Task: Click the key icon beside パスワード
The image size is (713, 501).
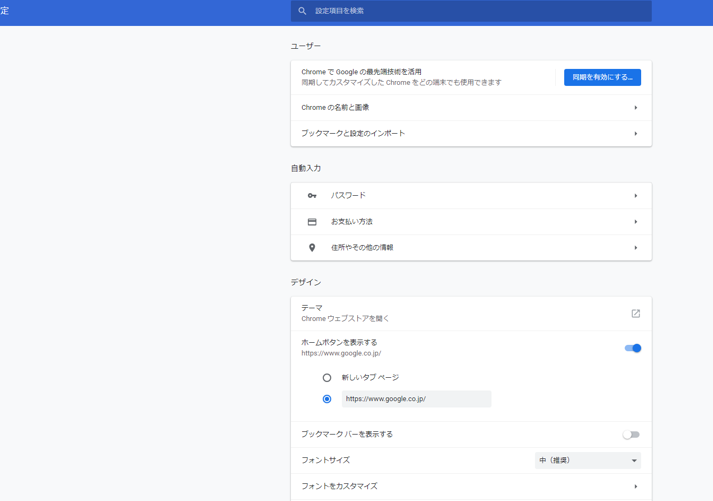Action: [312, 195]
